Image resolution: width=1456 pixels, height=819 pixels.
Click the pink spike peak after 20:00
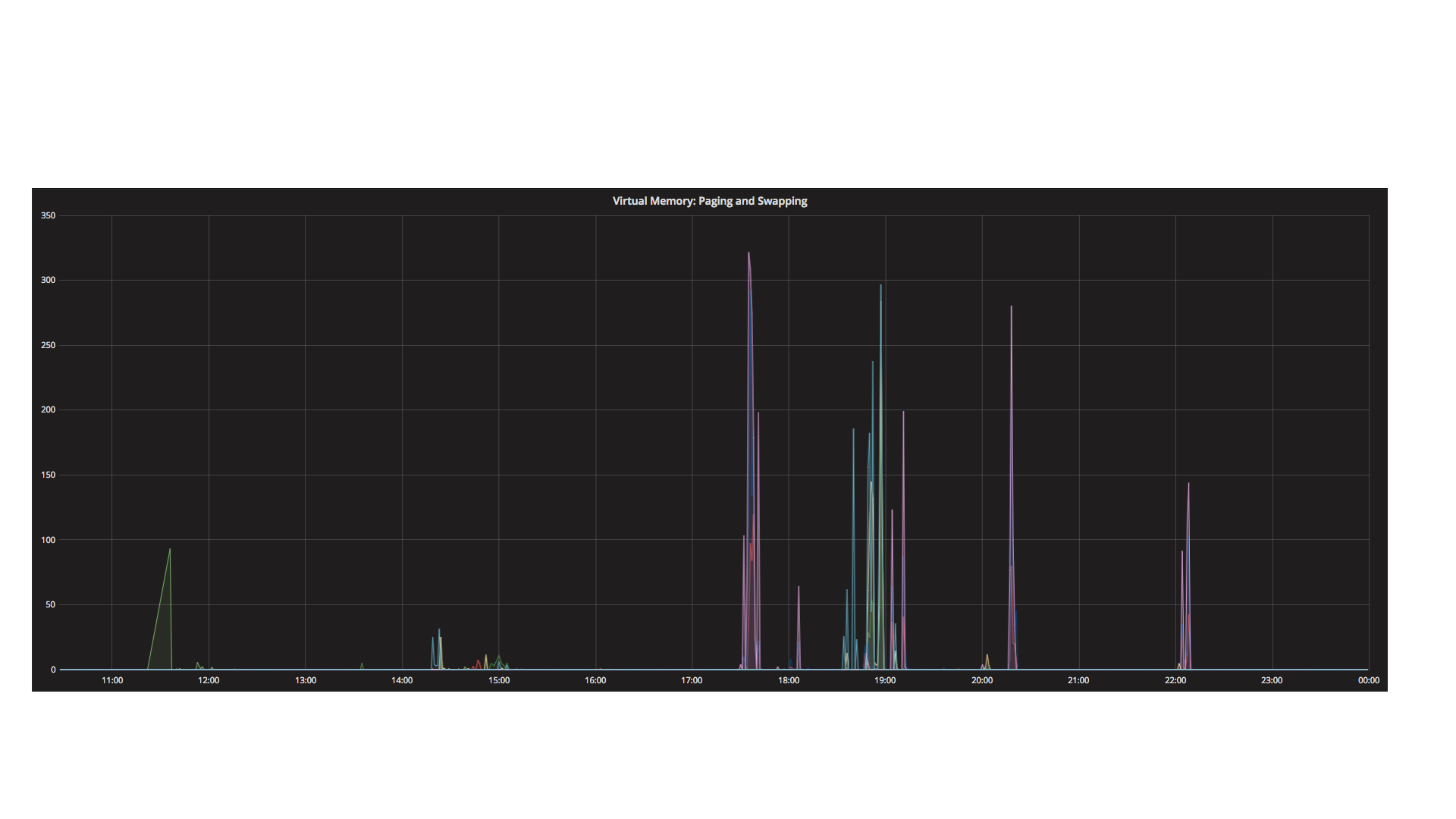(x=1011, y=308)
